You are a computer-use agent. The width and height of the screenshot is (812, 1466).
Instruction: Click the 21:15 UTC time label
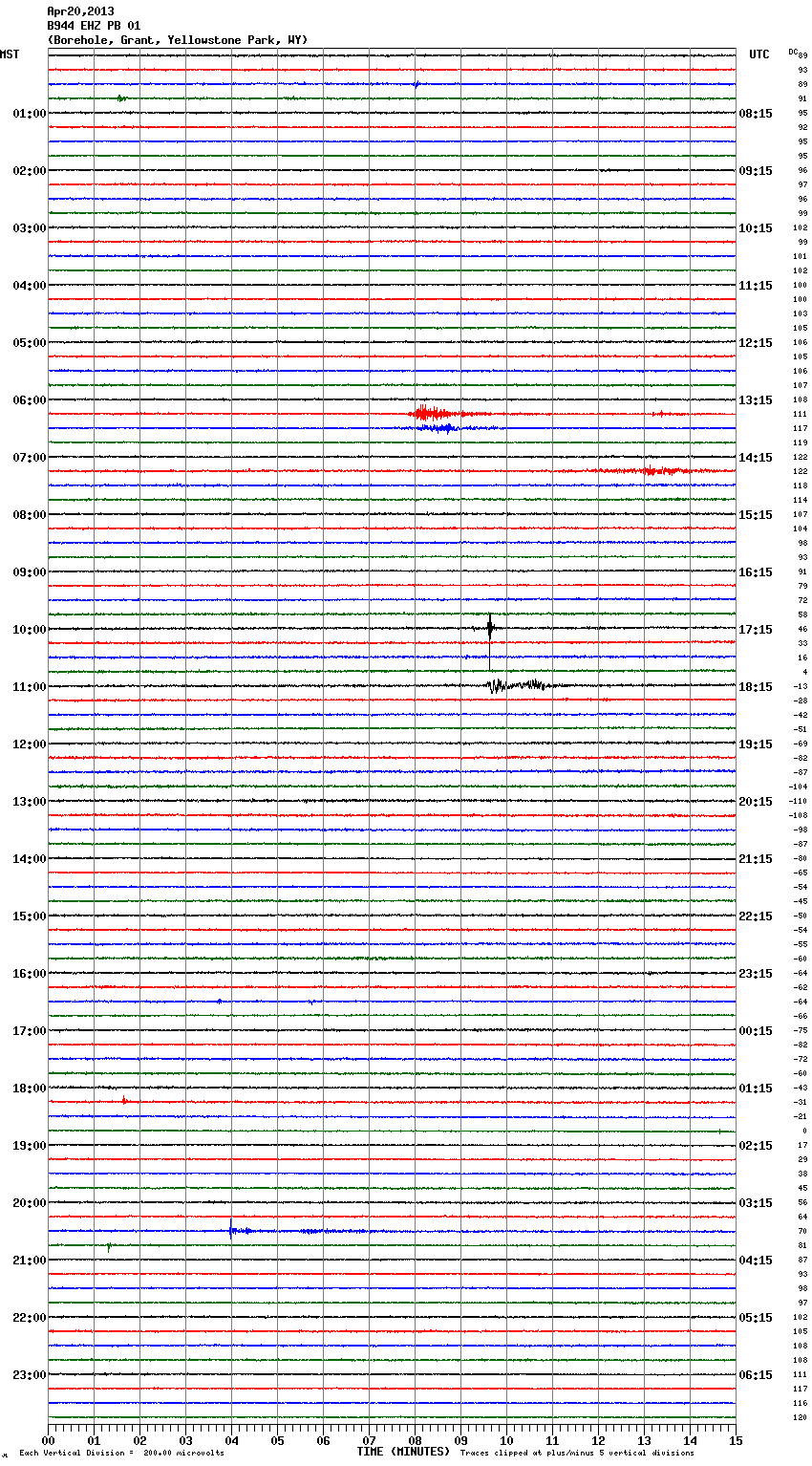click(756, 859)
